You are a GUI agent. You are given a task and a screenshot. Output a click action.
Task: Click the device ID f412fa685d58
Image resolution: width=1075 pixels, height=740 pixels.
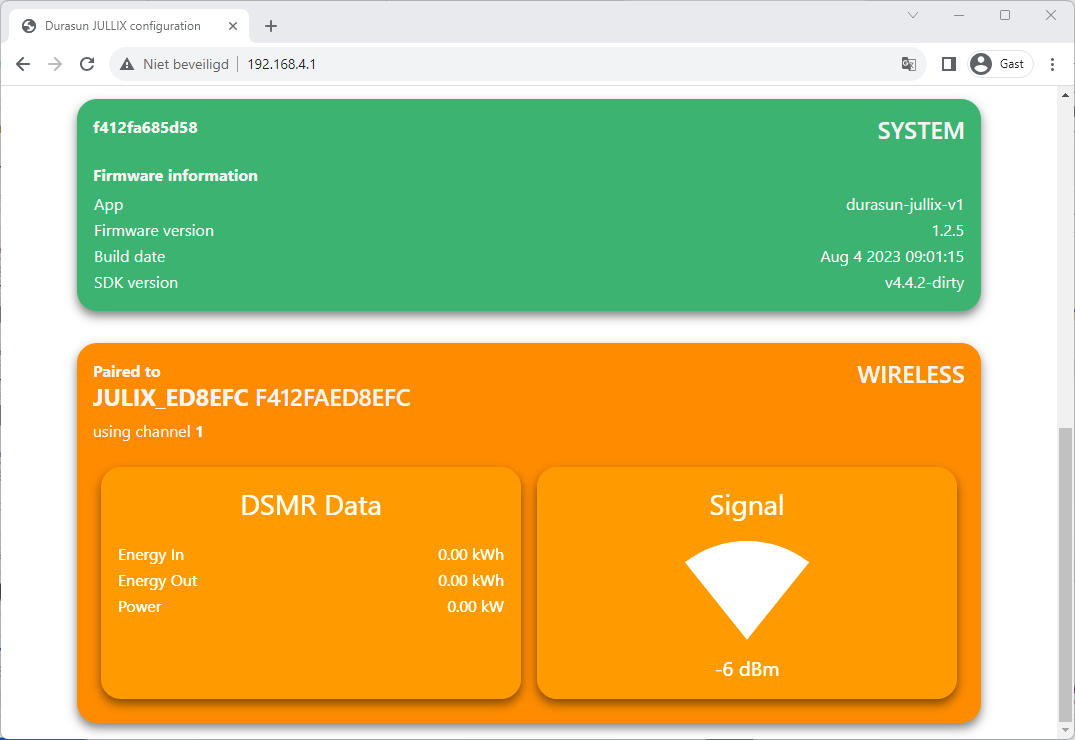coord(145,128)
